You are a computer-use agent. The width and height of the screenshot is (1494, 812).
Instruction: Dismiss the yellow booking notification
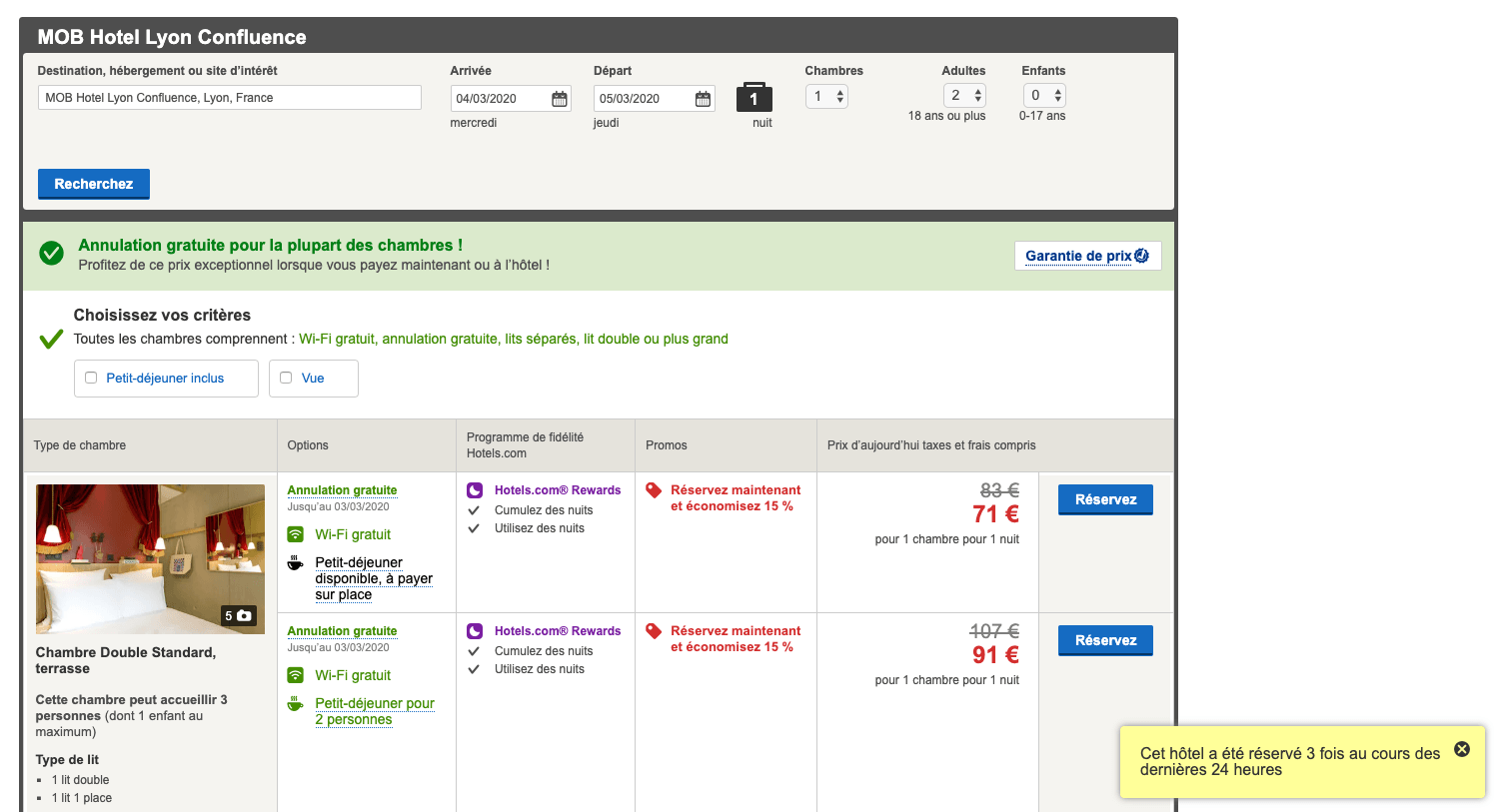(1462, 748)
